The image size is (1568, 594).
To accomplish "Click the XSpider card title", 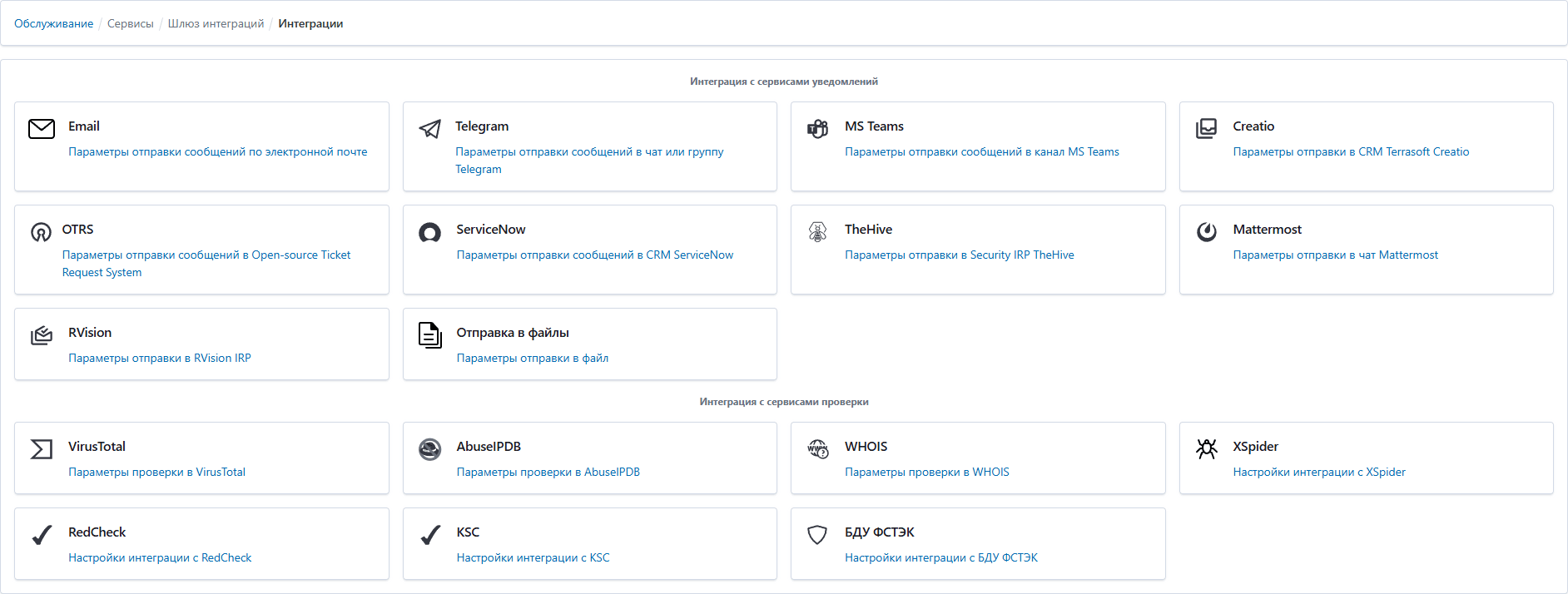I will tap(1255, 446).
